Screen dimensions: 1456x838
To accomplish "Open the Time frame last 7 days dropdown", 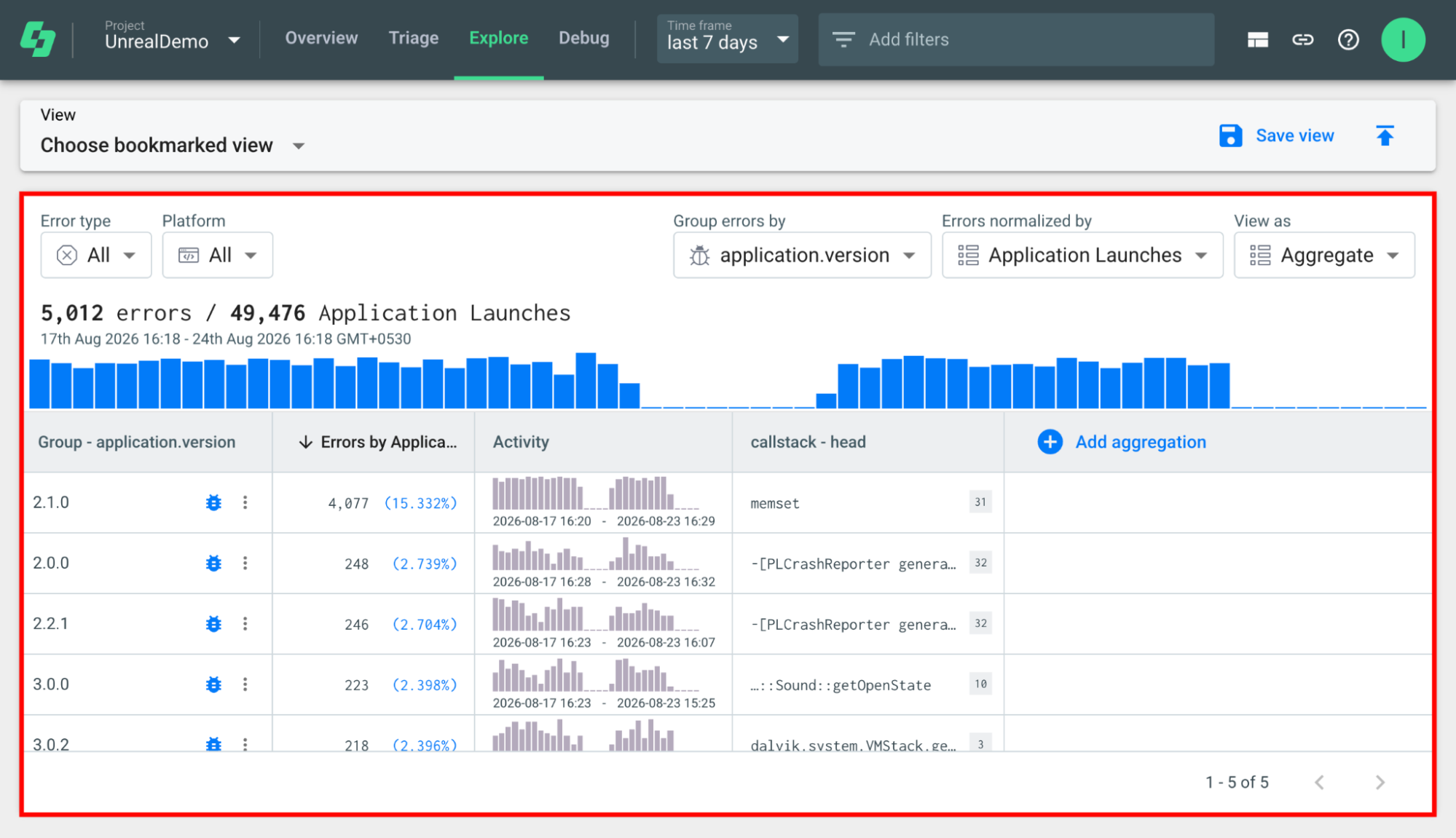I will (727, 39).
